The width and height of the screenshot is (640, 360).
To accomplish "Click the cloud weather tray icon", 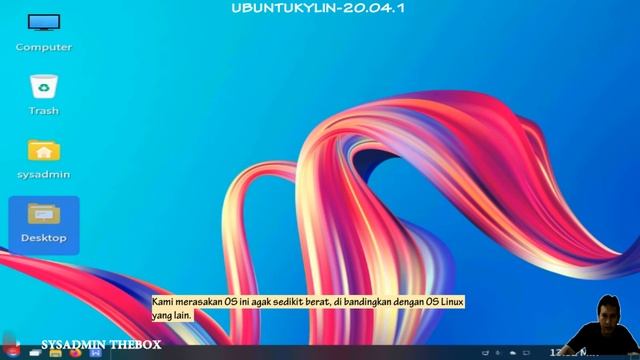I will pos(513,353).
